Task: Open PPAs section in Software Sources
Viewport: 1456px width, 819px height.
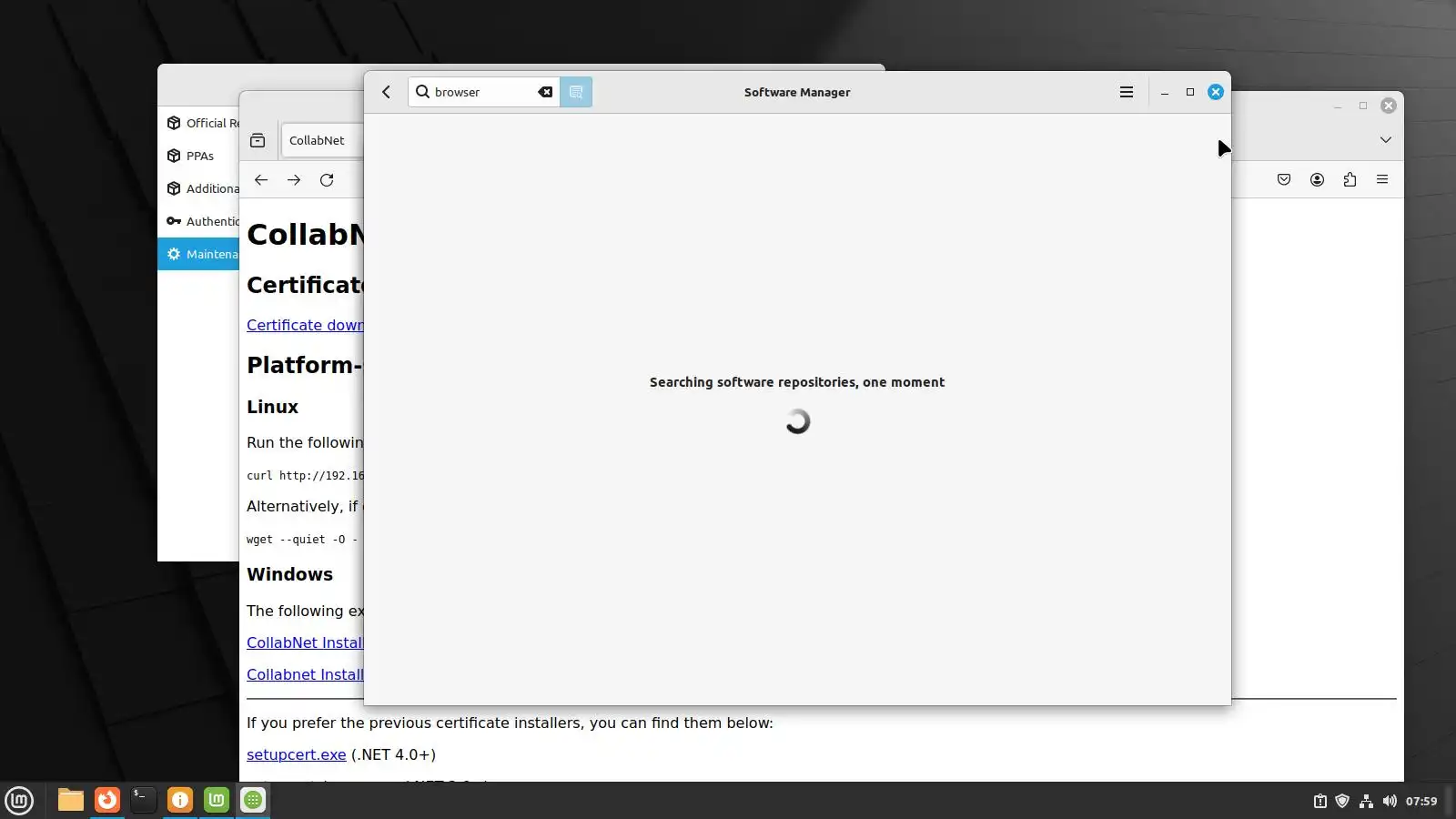Action: click(198, 156)
